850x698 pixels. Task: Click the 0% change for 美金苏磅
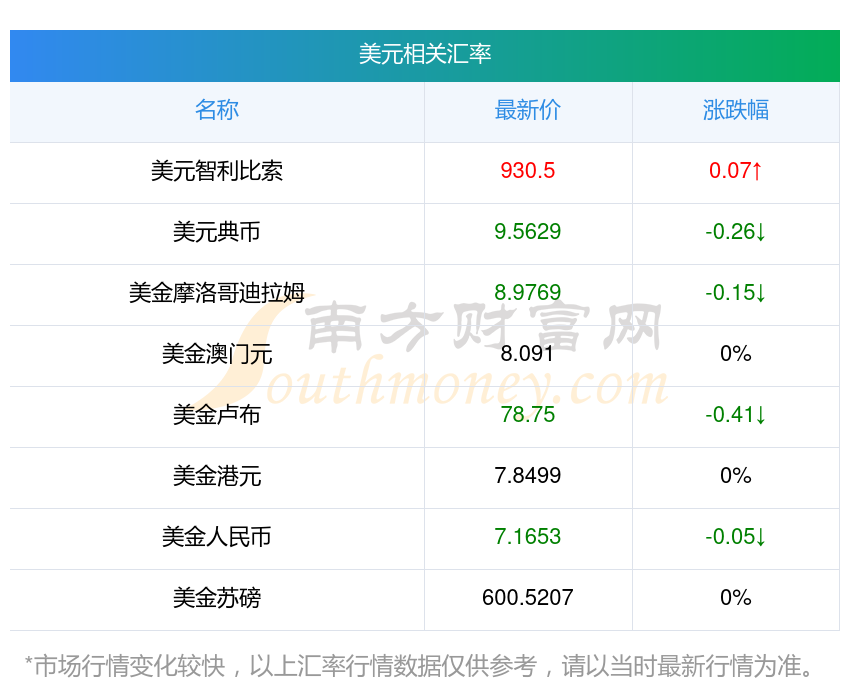[x=736, y=598]
